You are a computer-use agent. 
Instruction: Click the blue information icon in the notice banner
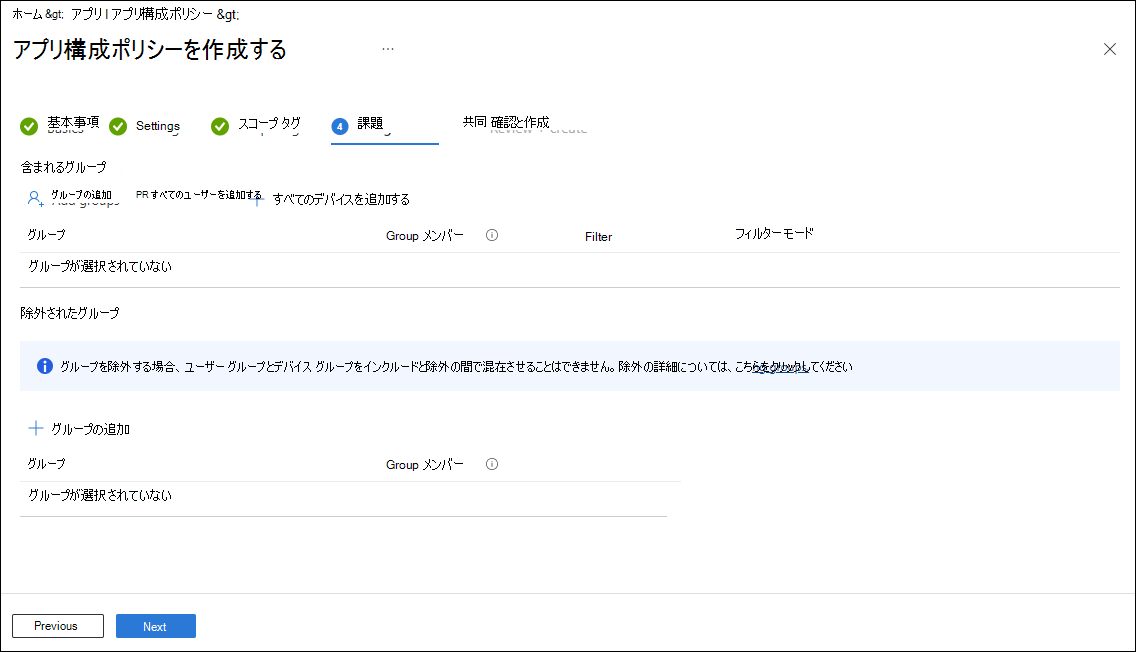[x=45, y=366]
